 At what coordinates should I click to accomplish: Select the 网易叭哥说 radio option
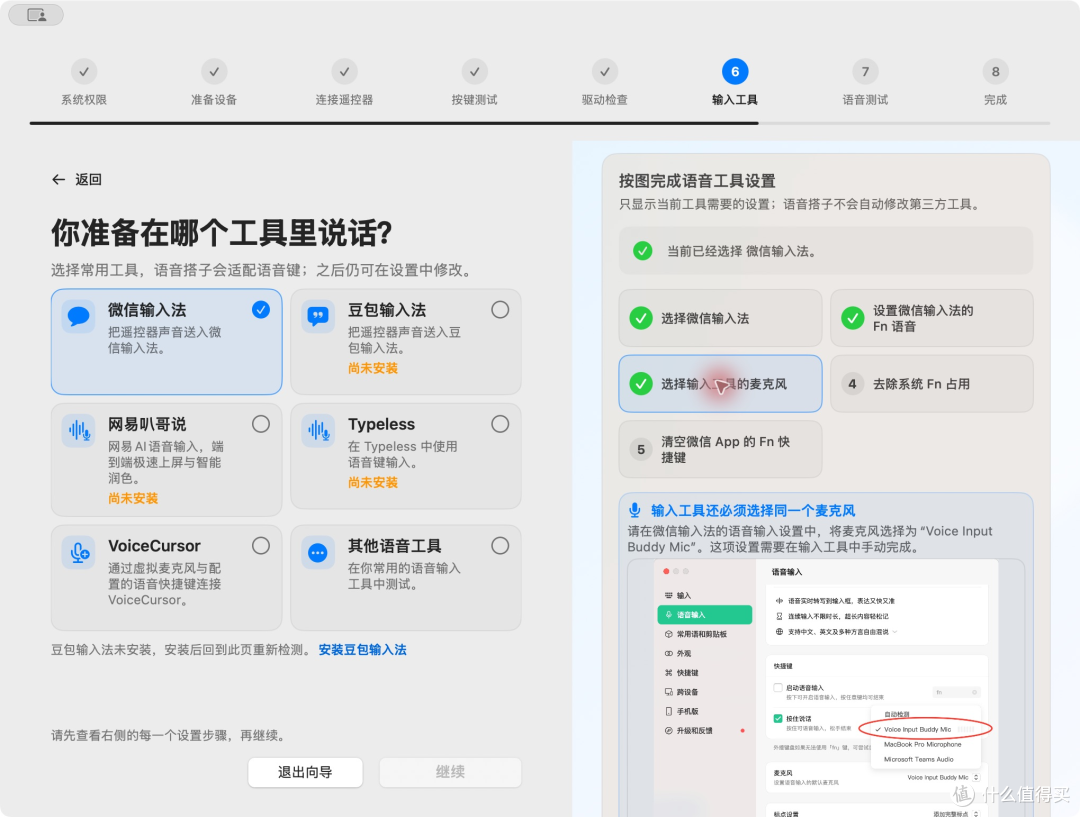click(261, 424)
